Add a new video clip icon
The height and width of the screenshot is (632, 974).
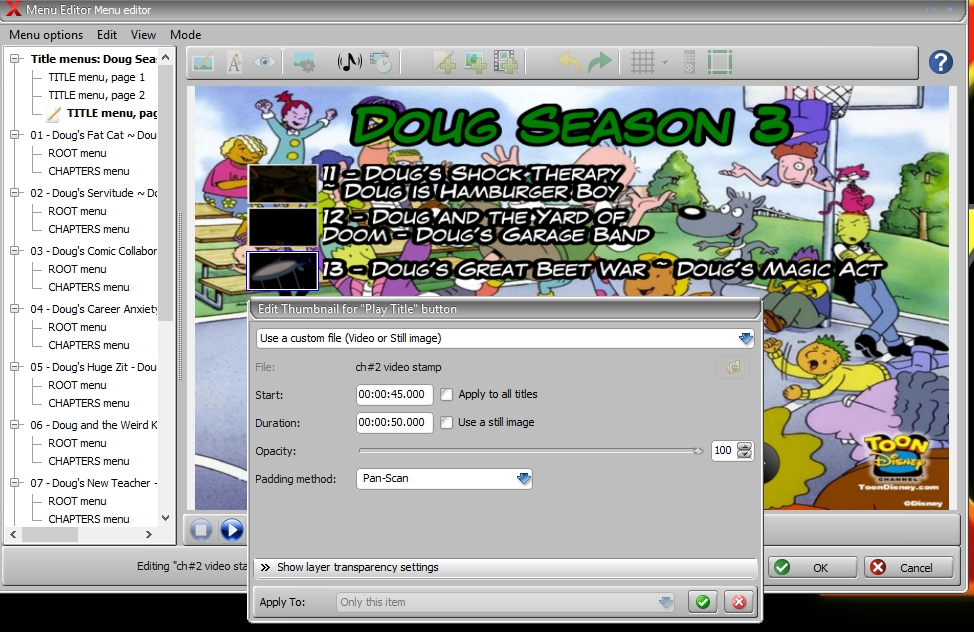point(506,63)
